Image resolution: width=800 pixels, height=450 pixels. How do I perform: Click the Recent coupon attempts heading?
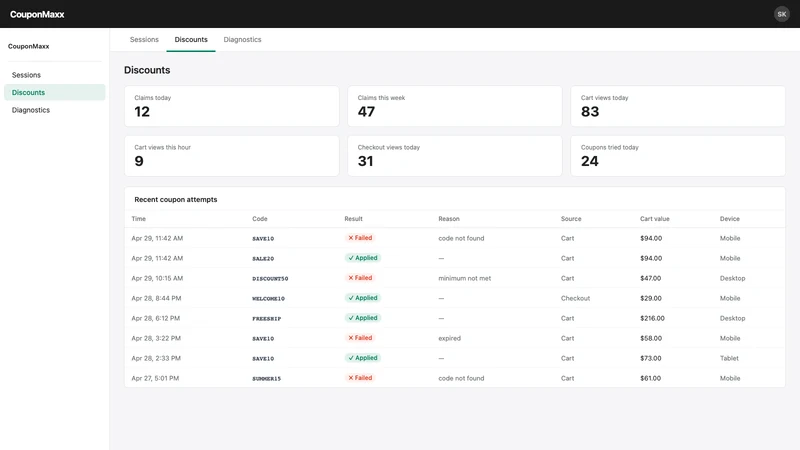[x=176, y=199]
